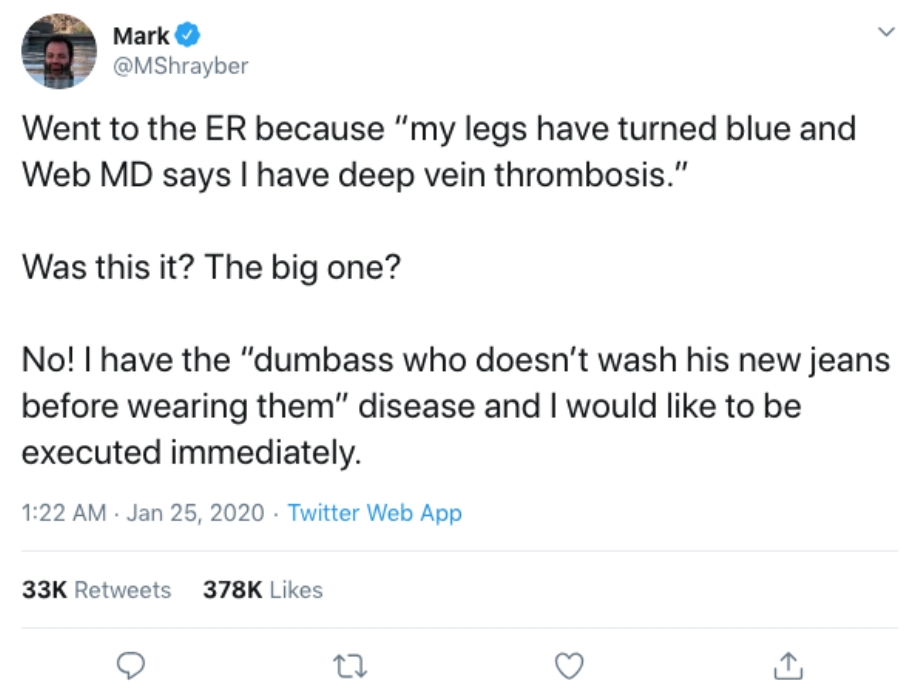Open the @MShrayber handle link

pyautogui.click(x=179, y=66)
